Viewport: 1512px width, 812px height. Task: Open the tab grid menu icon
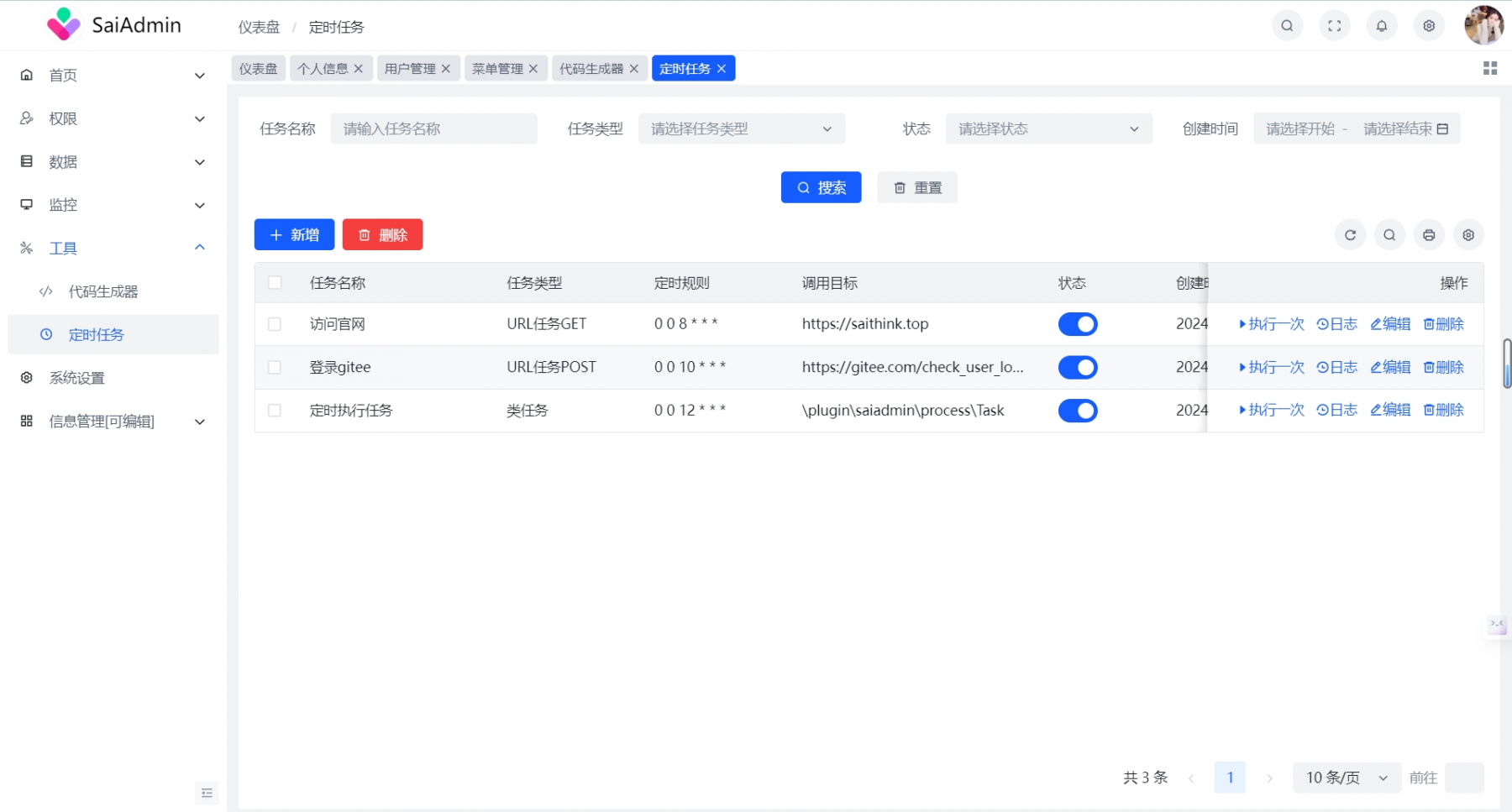coord(1490,68)
